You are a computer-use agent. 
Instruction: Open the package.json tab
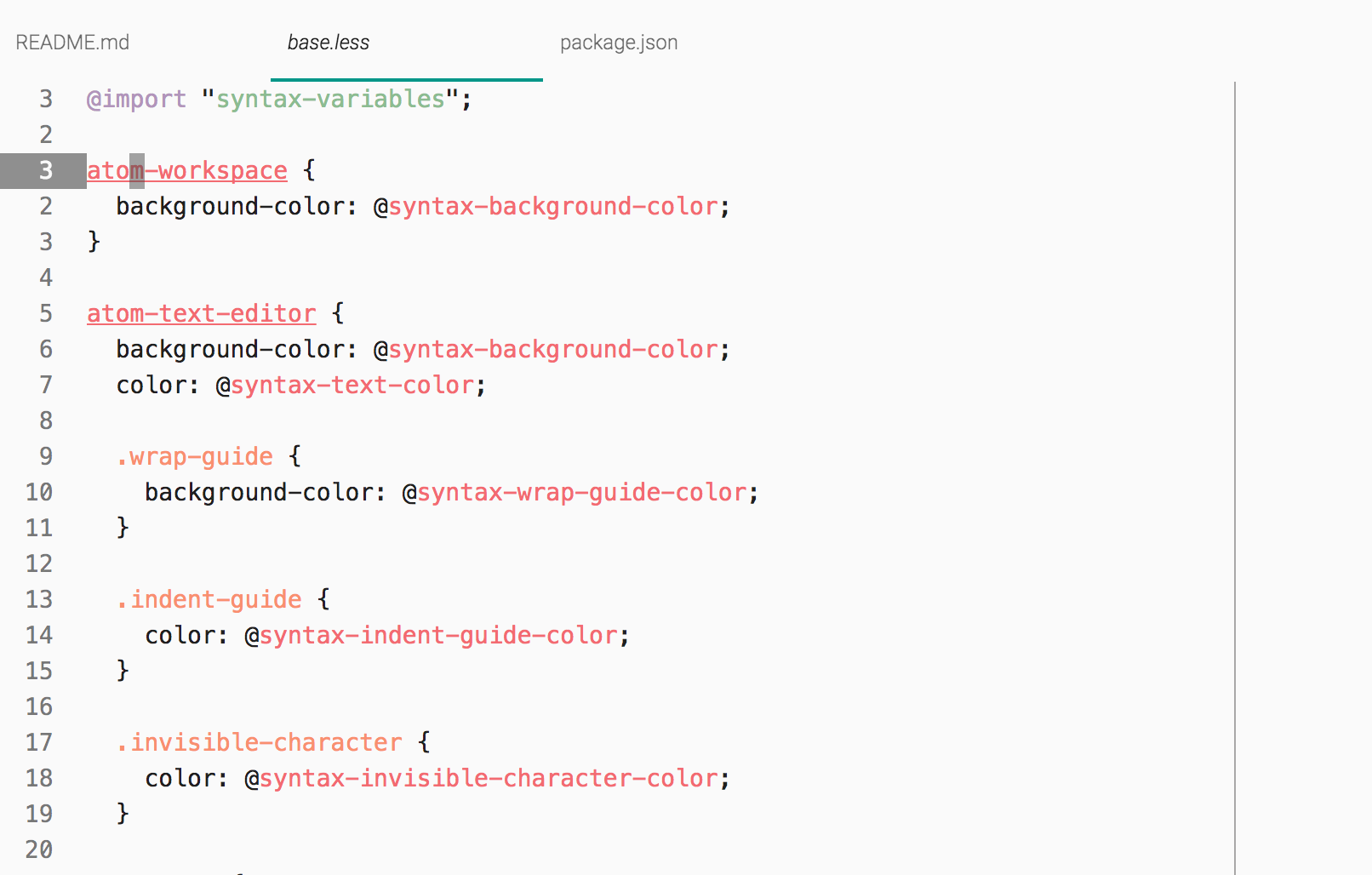[x=619, y=43]
